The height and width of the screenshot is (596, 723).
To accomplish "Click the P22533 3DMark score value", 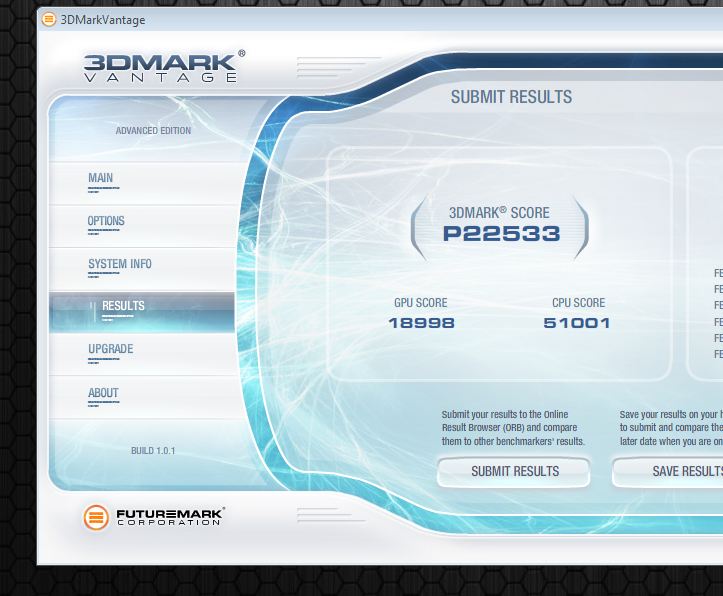I will [501, 234].
